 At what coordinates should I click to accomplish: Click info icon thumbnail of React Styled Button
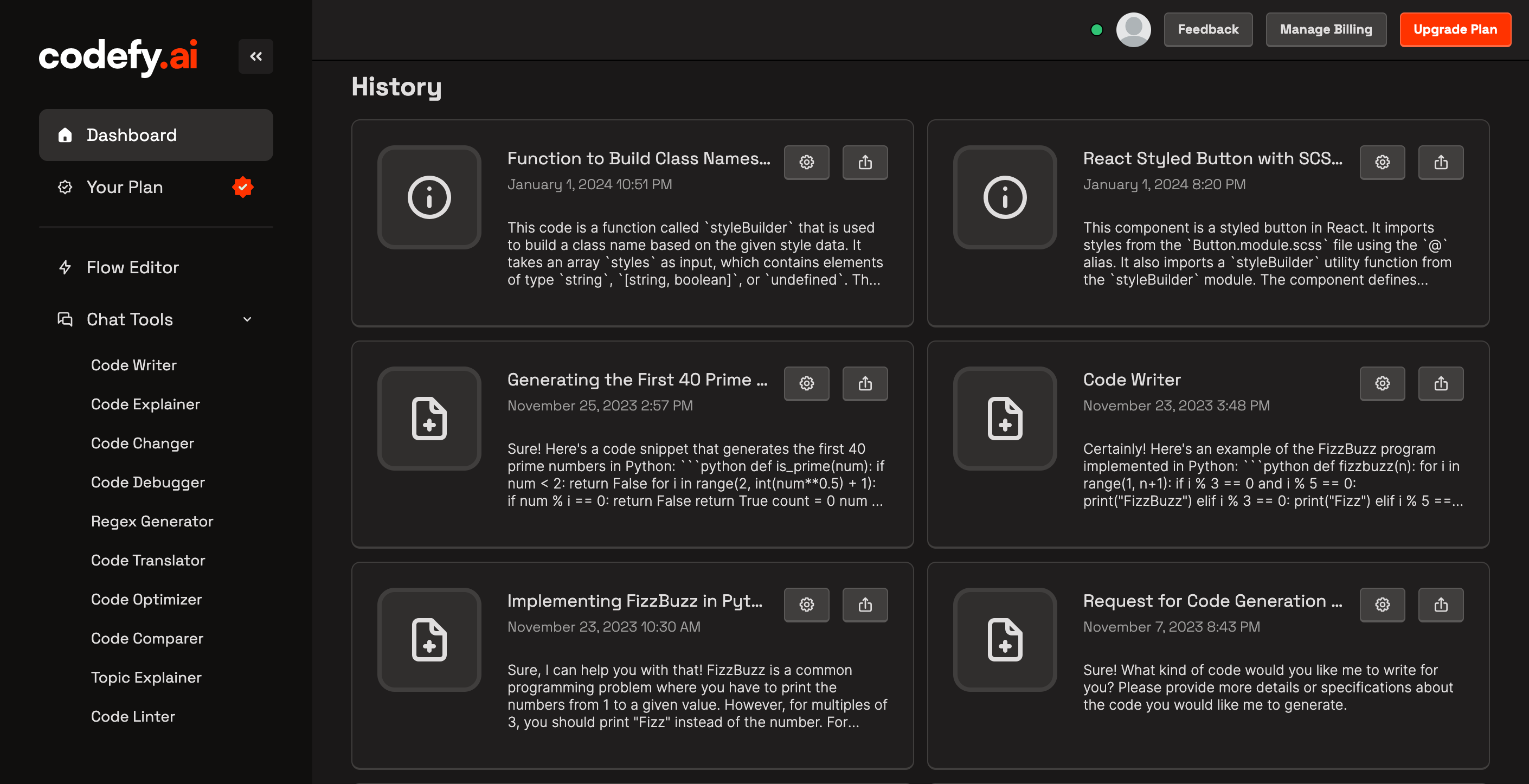click(1005, 197)
